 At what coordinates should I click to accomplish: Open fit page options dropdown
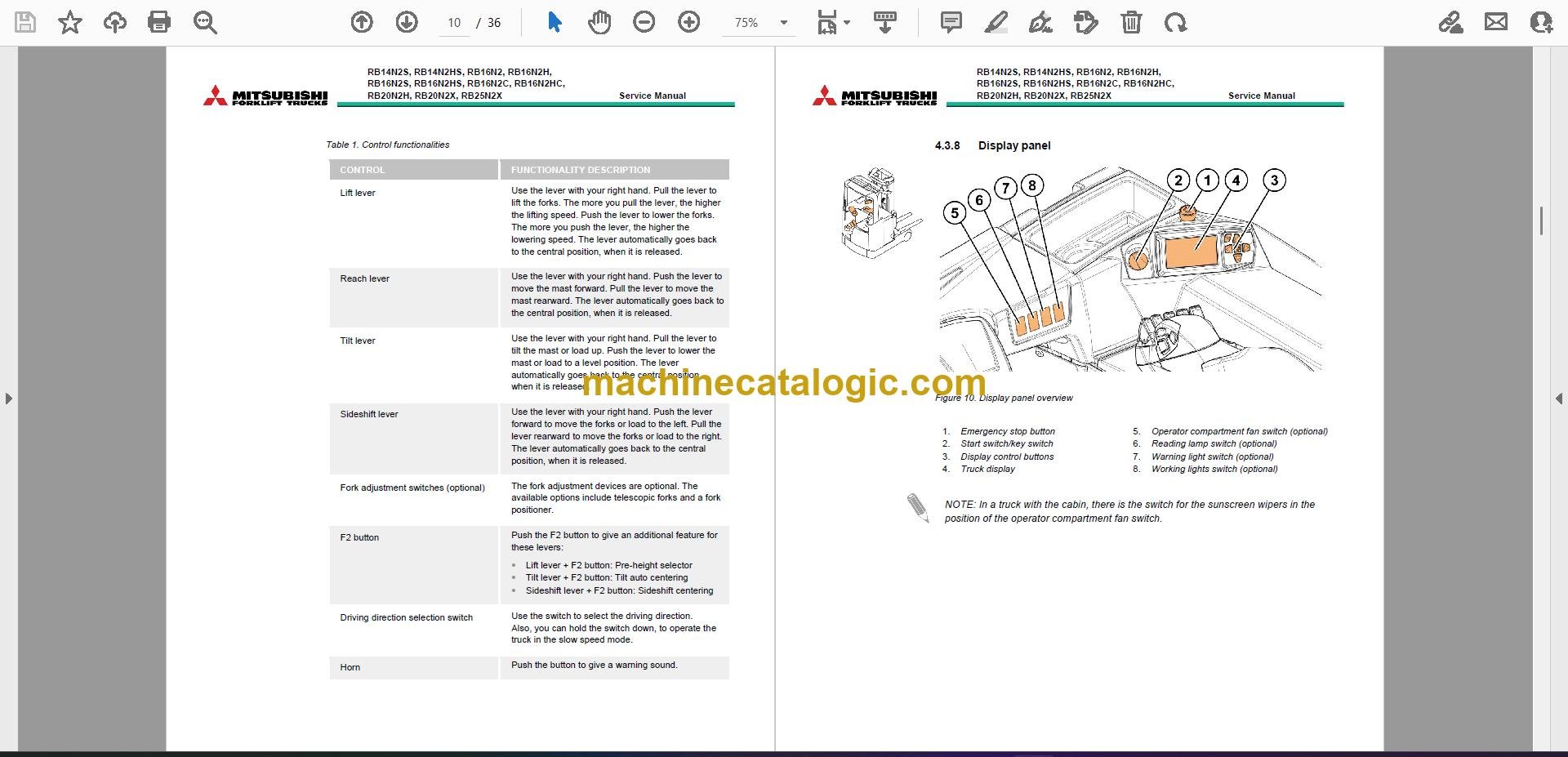[833, 22]
